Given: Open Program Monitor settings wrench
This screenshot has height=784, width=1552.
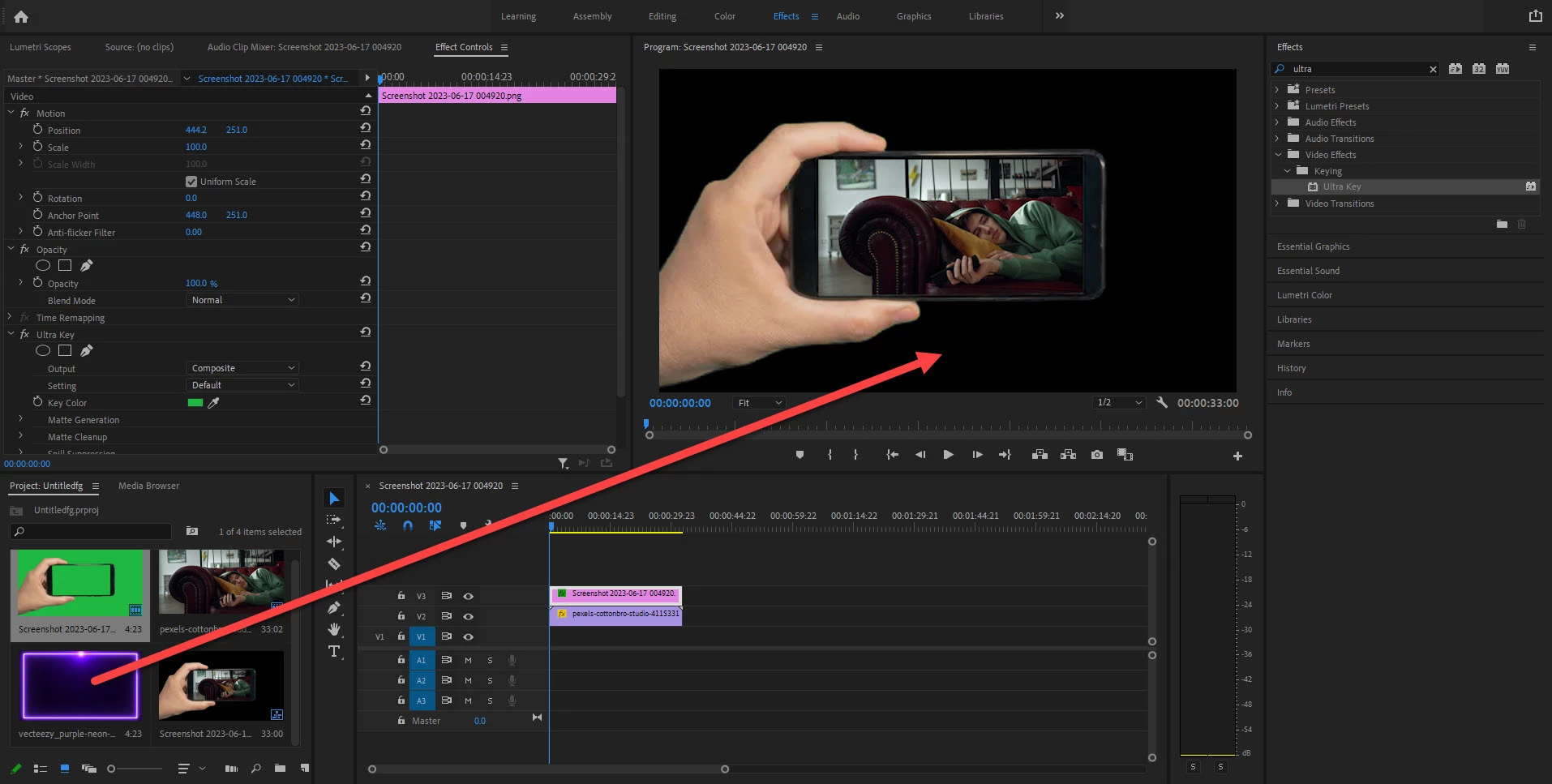Looking at the screenshot, I should tap(1161, 402).
